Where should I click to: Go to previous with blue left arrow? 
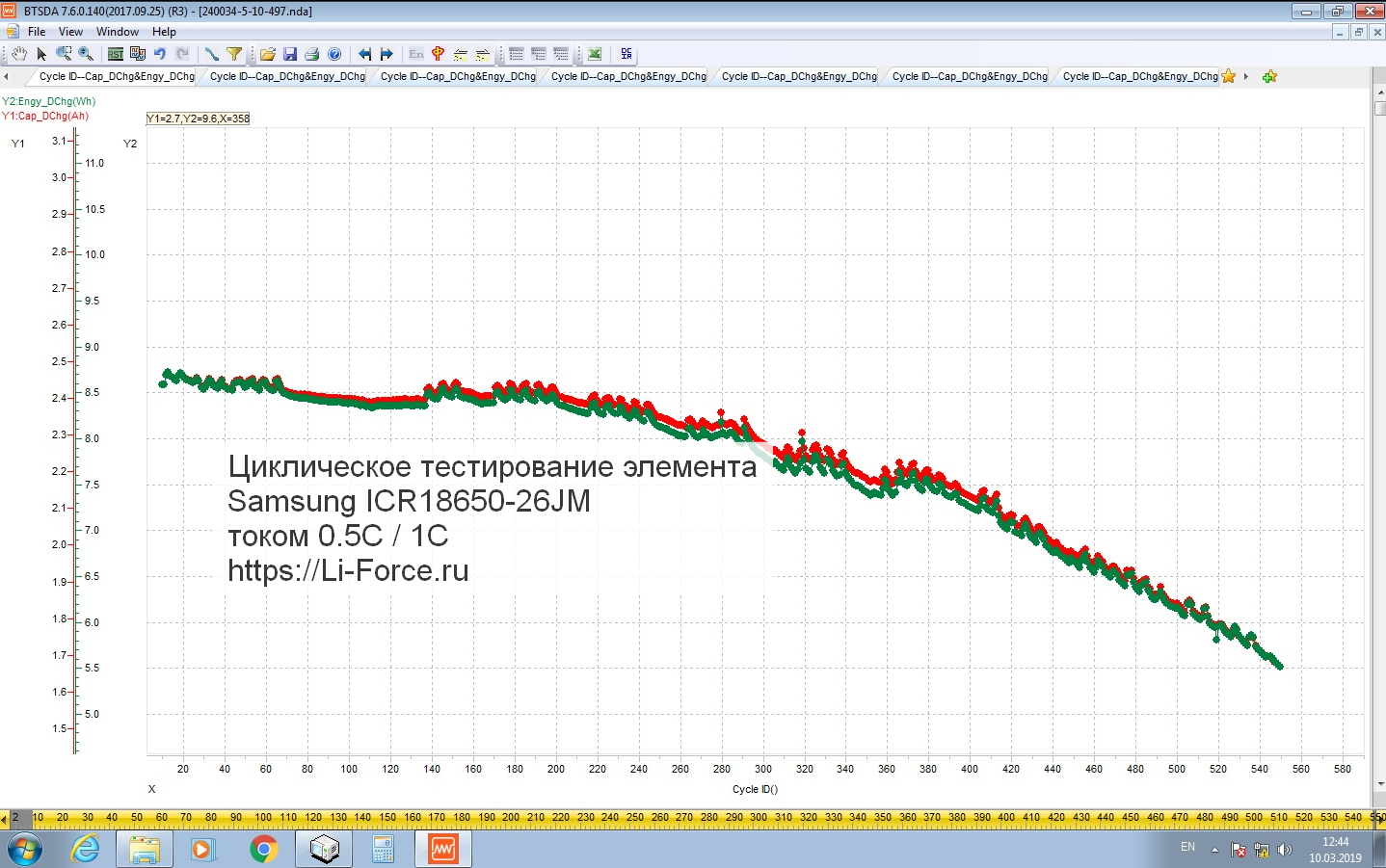pos(364,54)
